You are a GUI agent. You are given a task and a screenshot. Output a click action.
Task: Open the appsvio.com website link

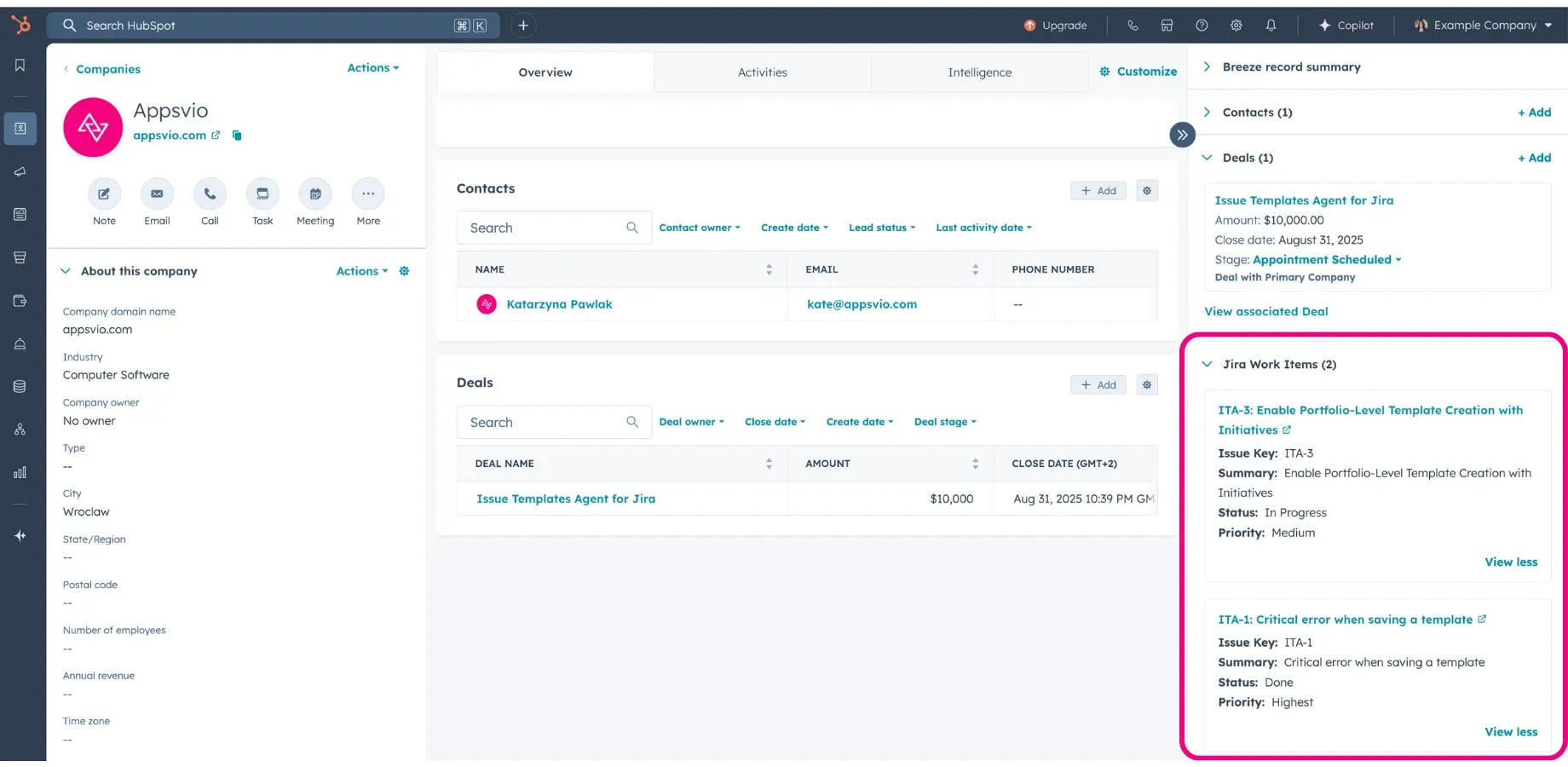[x=176, y=136]
